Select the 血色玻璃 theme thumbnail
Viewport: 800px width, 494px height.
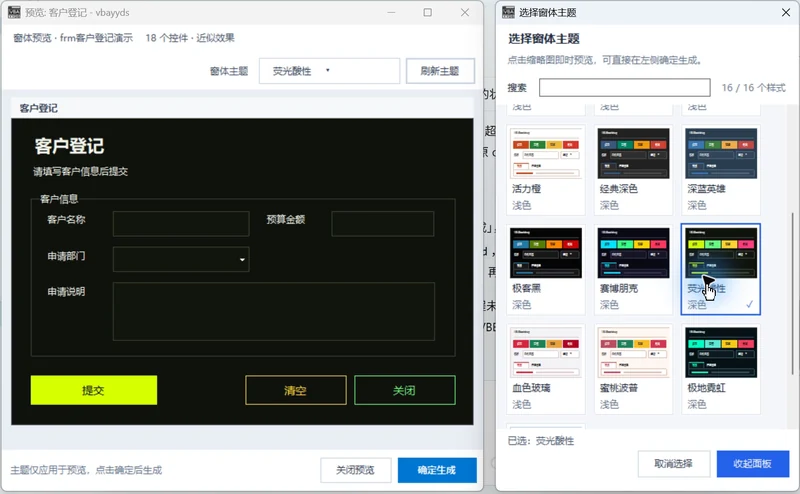[546, 352]
